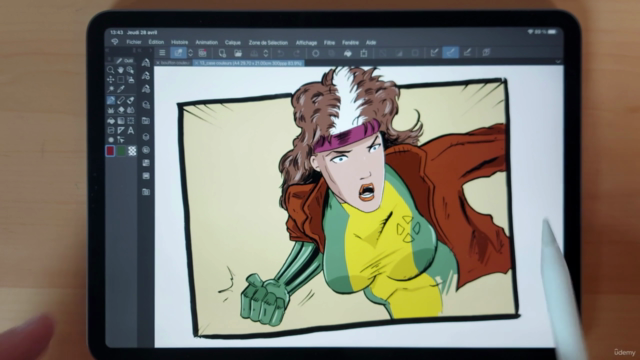Click the command bar icon with red dot
The width and height of the screenshot is (640, 360).
202,53
